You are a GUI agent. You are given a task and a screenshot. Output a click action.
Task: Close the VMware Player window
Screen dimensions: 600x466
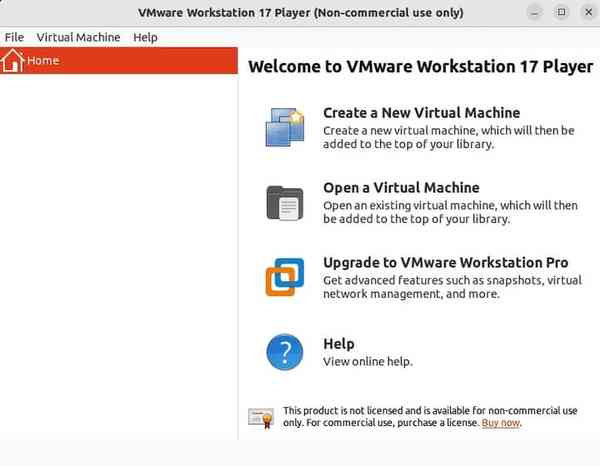click(589, 12)
